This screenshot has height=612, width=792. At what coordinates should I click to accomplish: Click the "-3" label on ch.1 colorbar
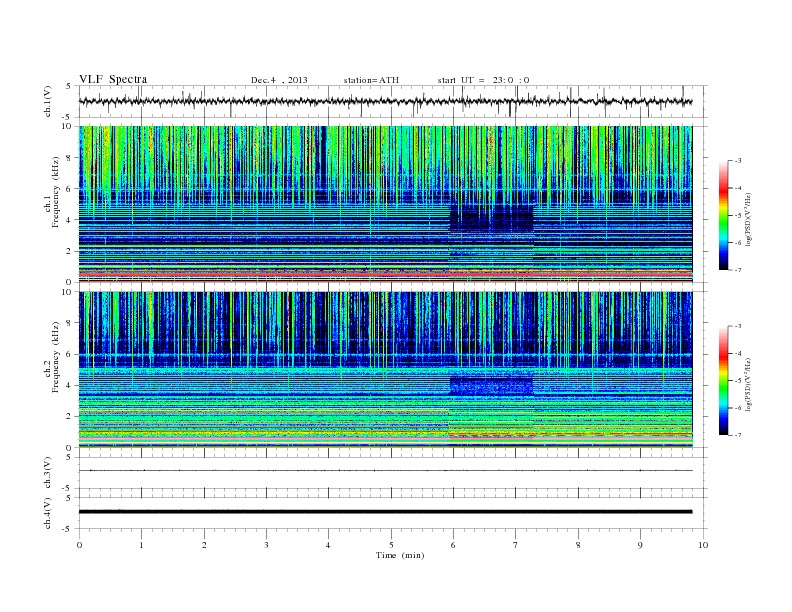[737, 161]
